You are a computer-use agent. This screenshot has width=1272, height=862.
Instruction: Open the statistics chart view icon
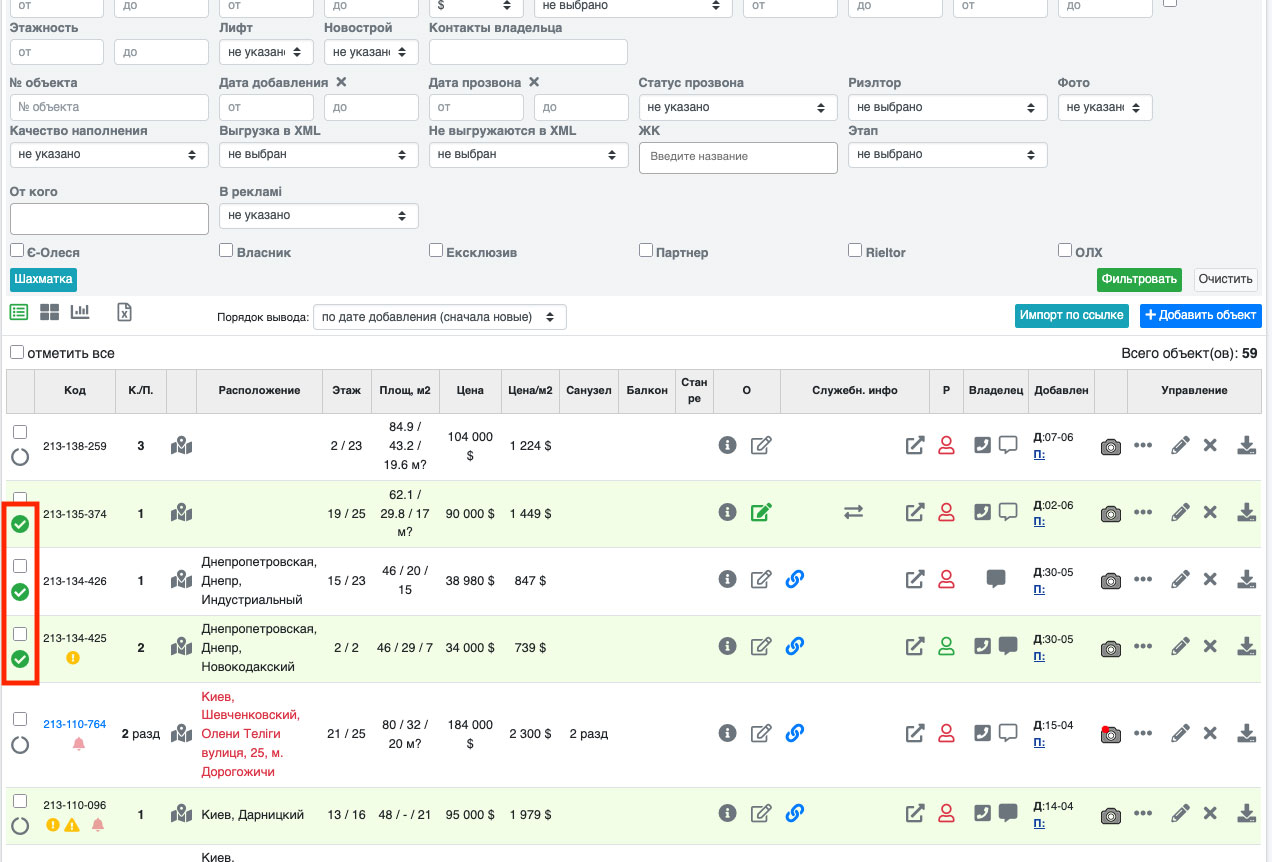(x=80, y=312)
